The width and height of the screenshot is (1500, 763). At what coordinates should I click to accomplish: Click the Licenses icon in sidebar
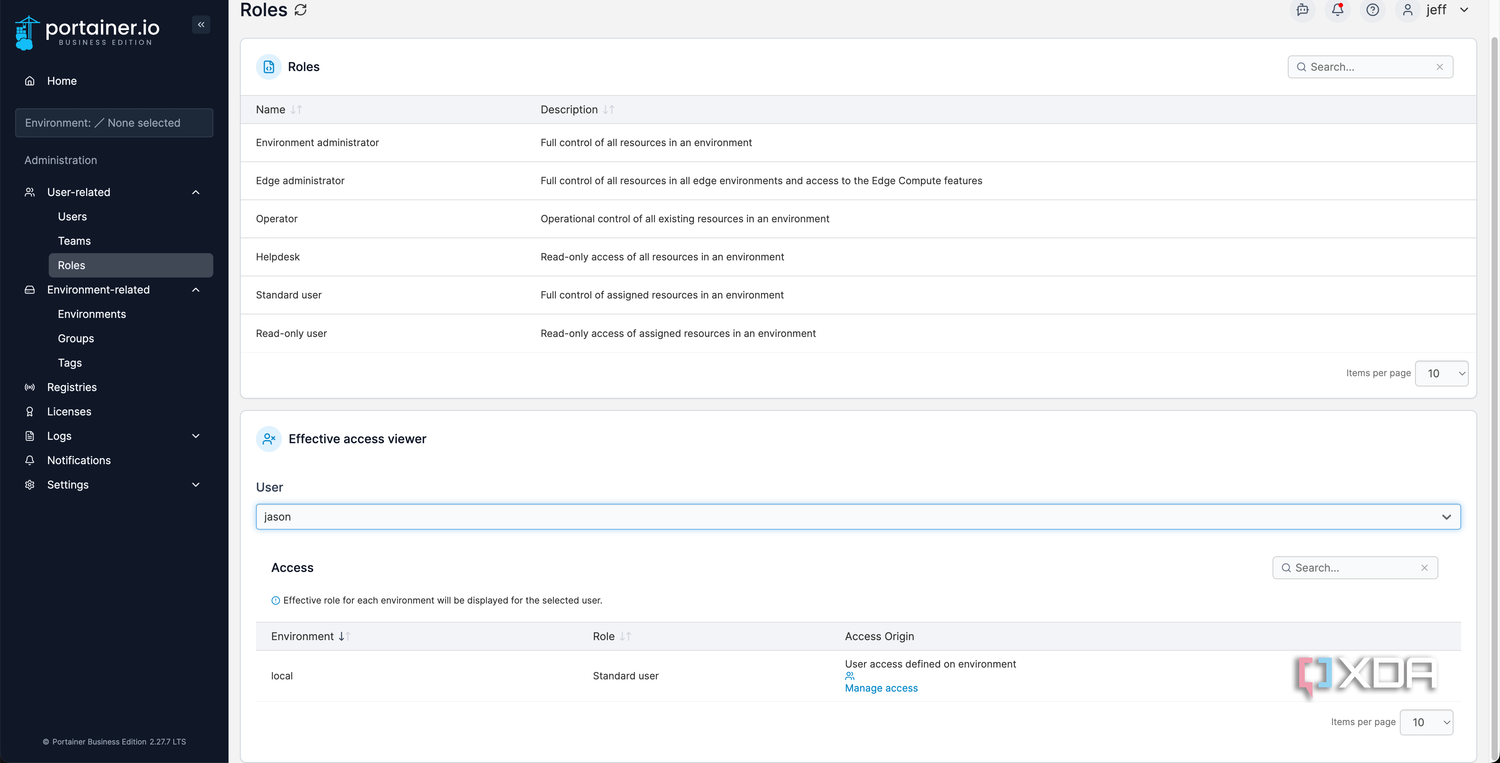(30, 412)
